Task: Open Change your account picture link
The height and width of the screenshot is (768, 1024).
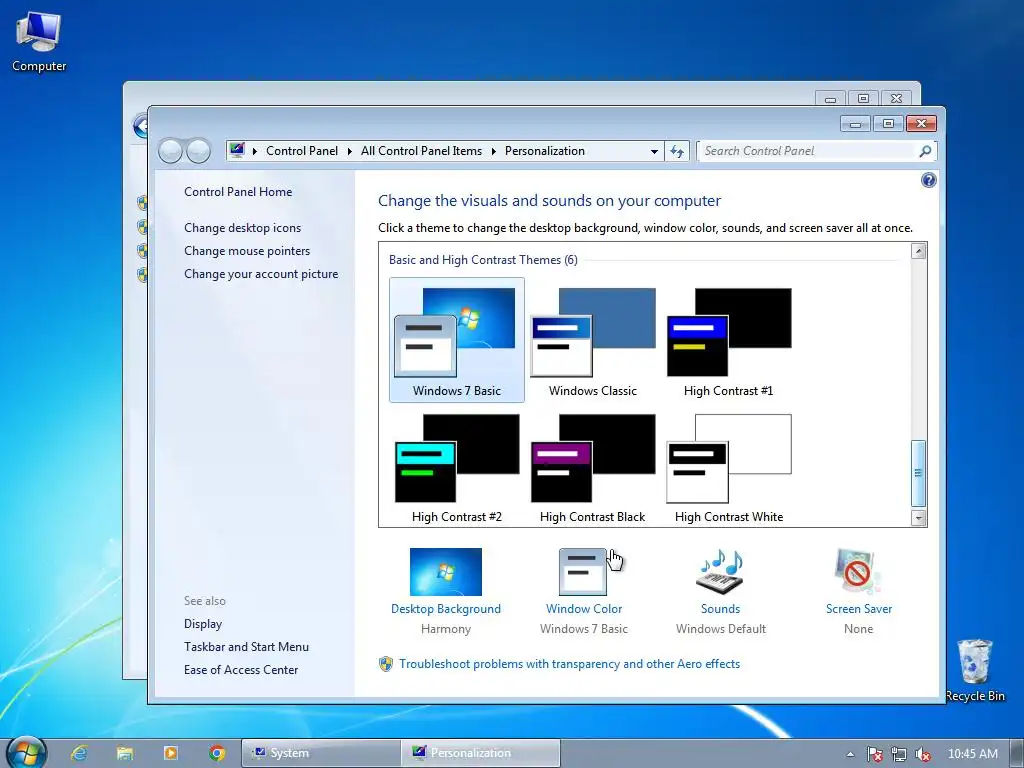Action: coord(261,274)
